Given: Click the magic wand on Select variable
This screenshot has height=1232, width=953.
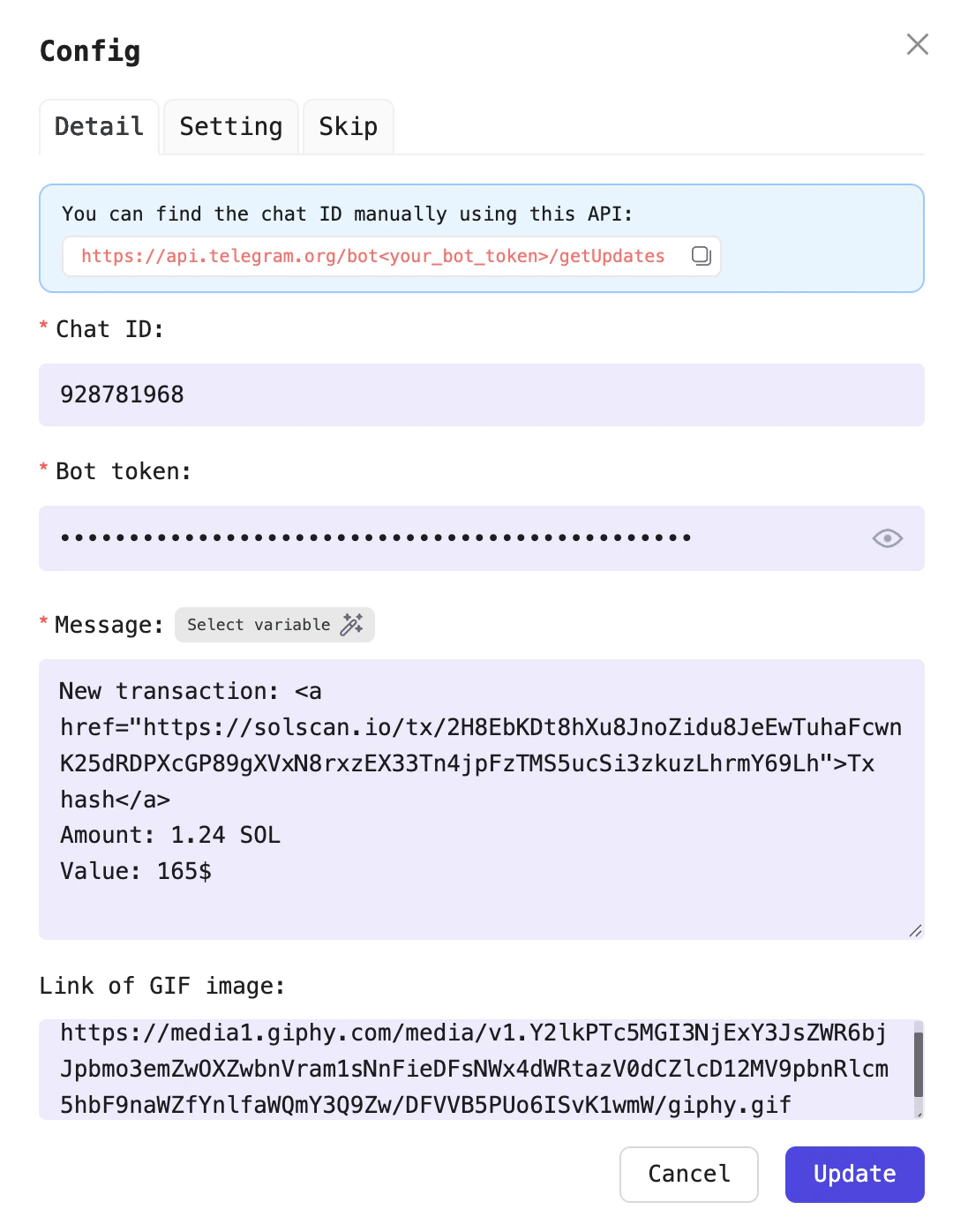Looking at the screenshot, I should [352, 625].
